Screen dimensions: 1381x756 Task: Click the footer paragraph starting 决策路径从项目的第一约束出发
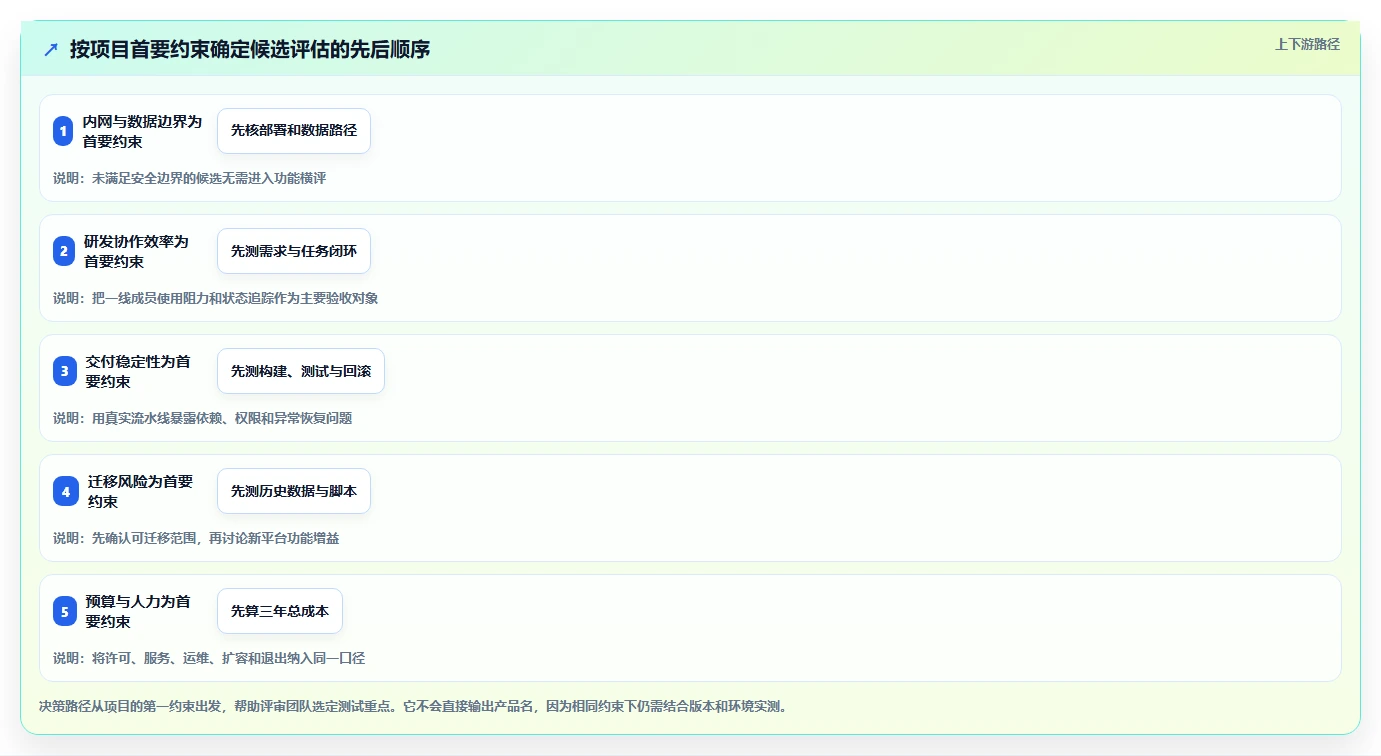click(x=413, y=706)
